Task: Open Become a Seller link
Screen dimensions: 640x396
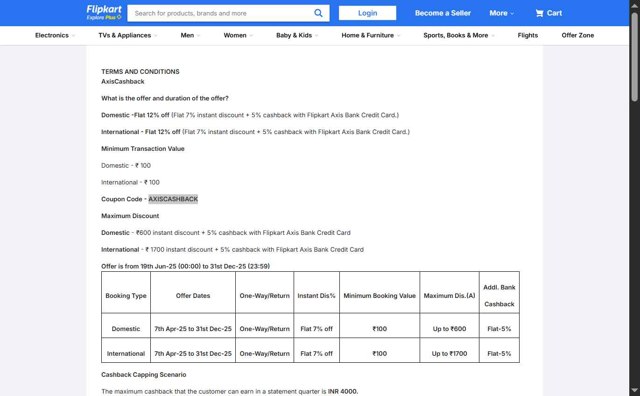Action: [443, 13]
